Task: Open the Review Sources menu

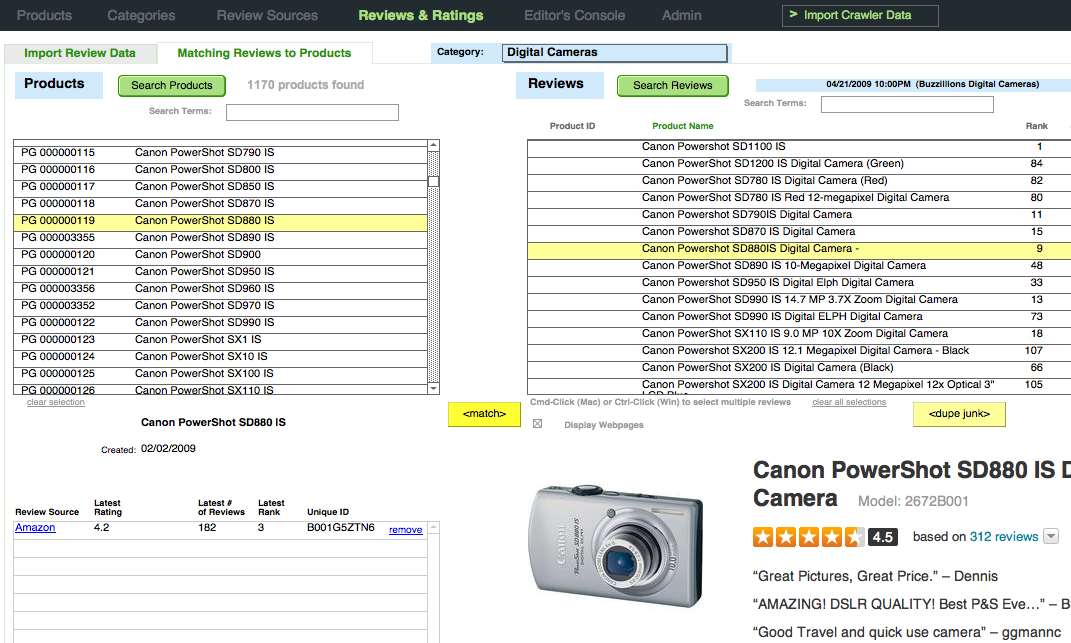Action: pyautogui.click(x=267, y=15)
